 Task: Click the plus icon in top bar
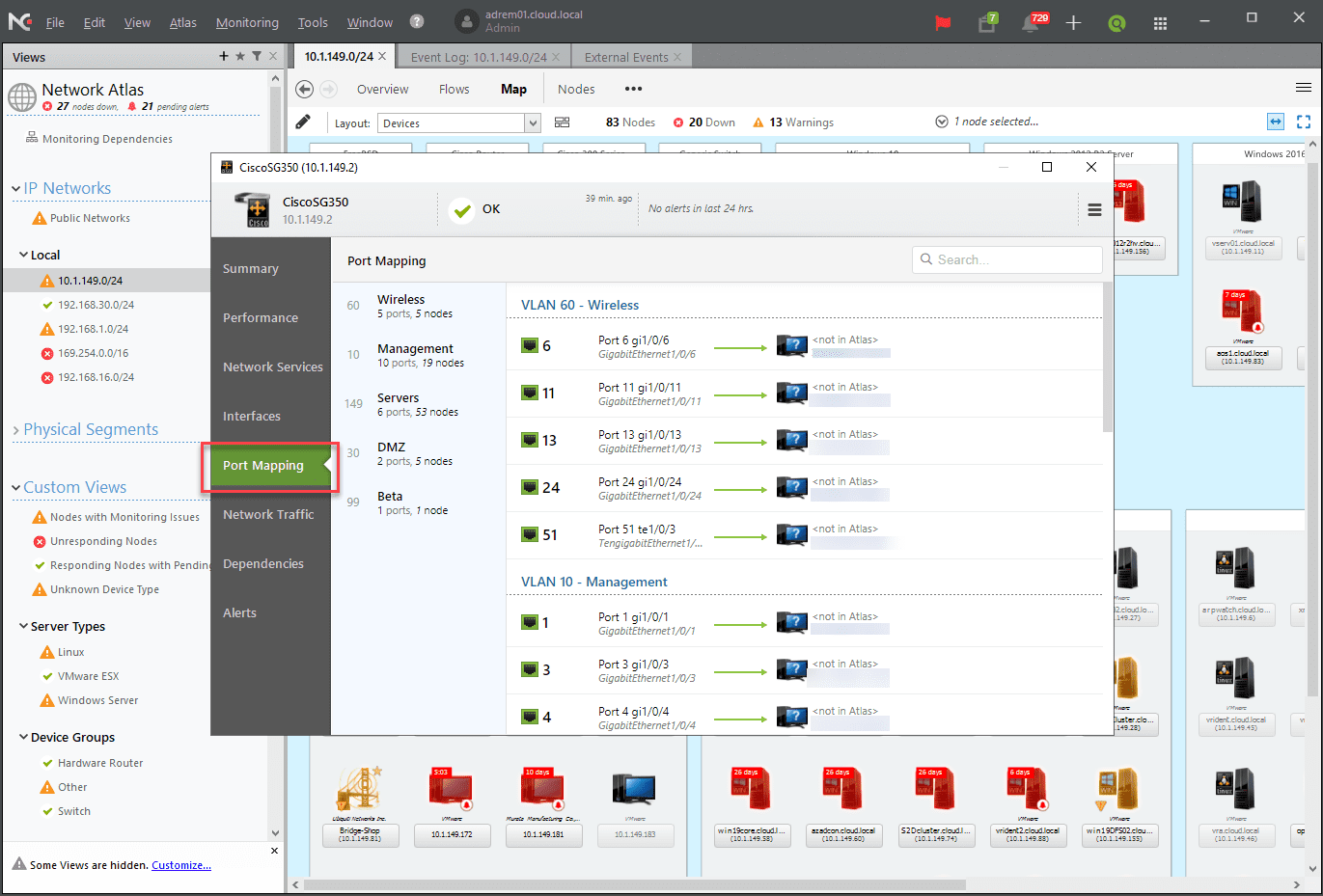pyautogui.click(x=1073, y=23)
